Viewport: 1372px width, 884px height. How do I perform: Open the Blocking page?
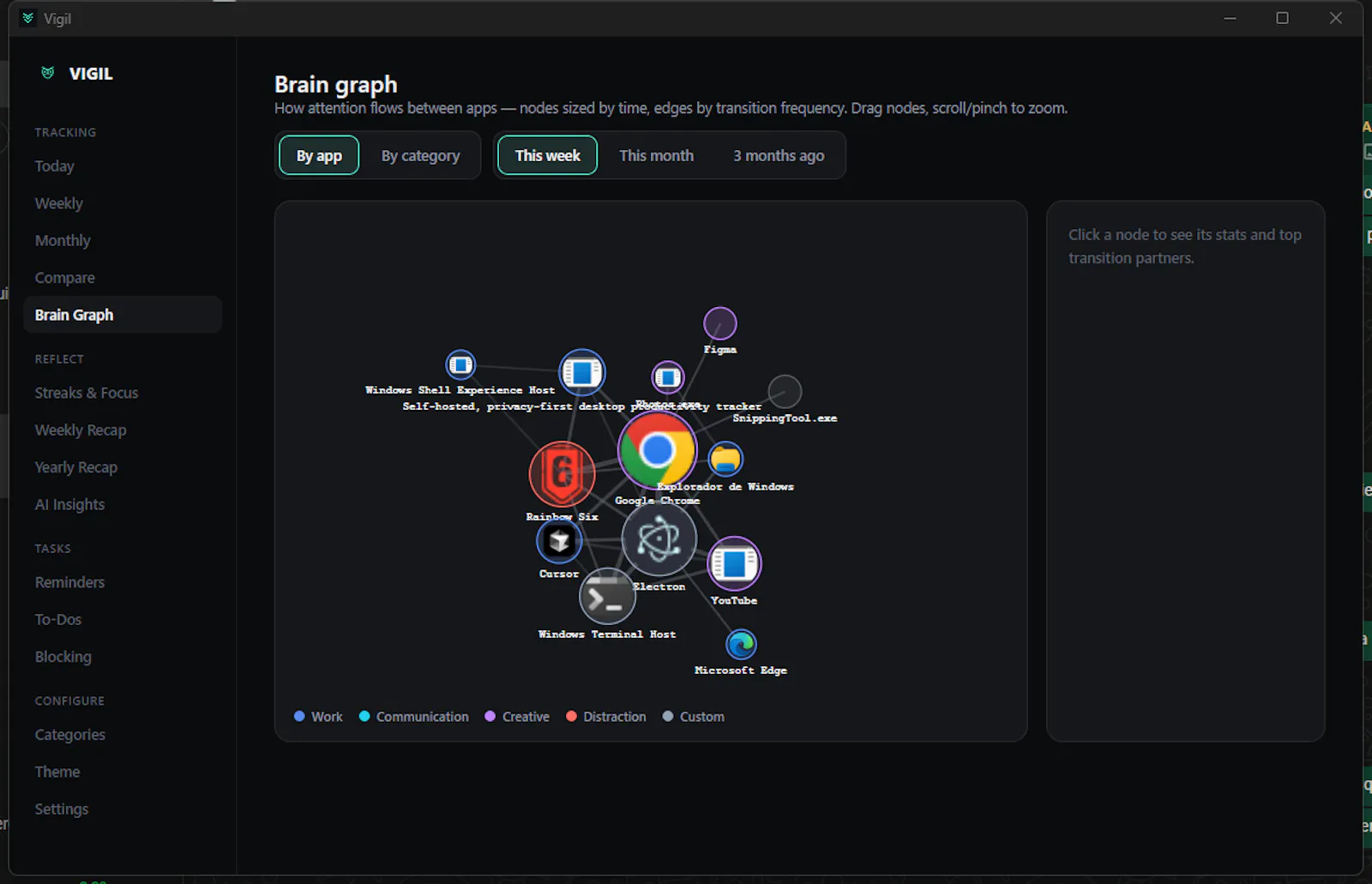123,657
